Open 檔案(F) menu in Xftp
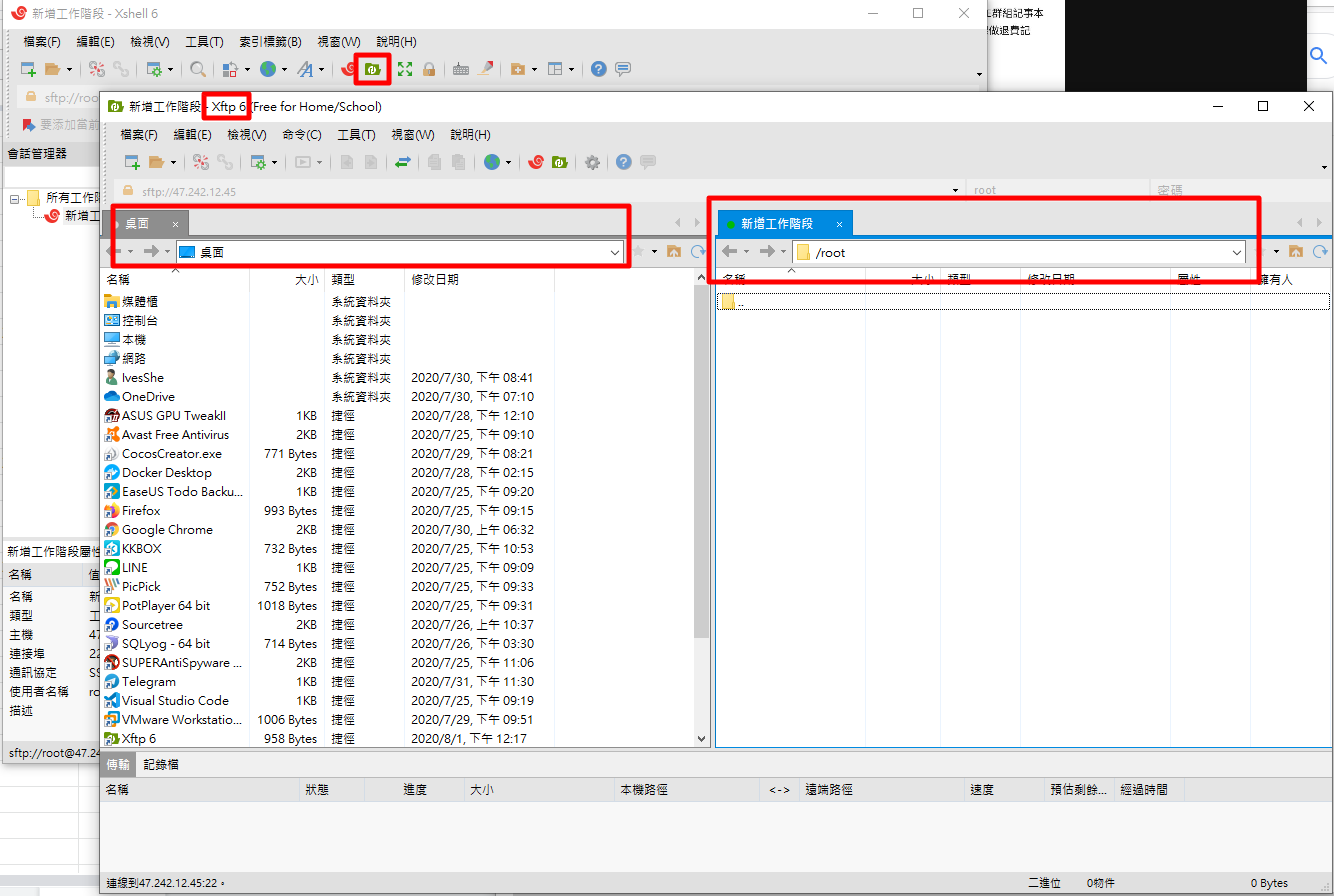 pyautogui.click(x=139, y=135)
